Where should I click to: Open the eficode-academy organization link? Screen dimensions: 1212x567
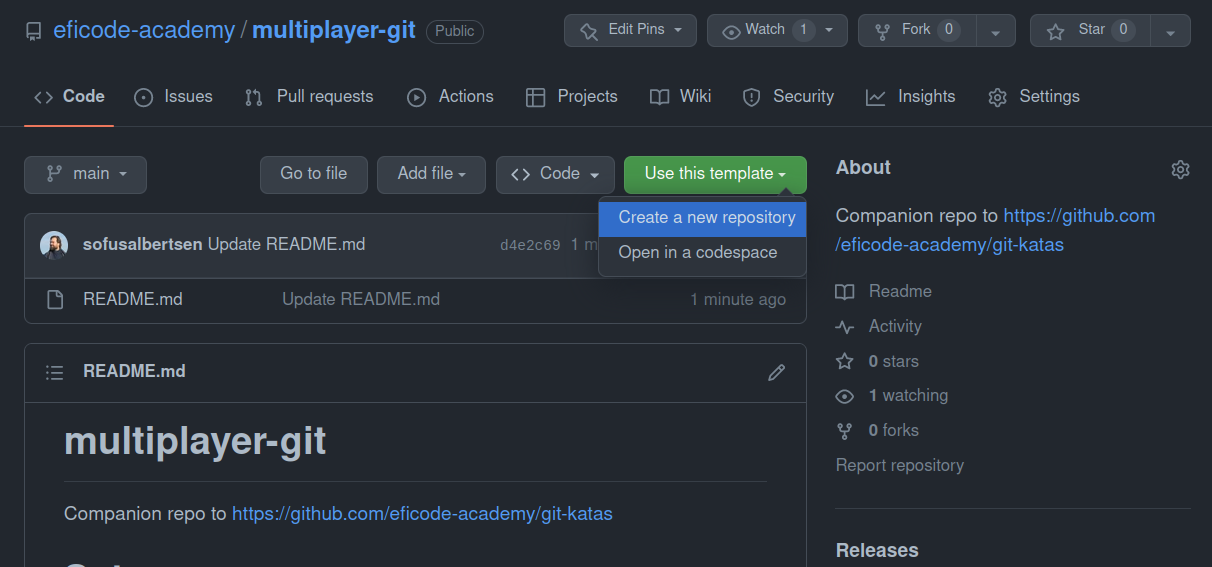tap(144, 30)
